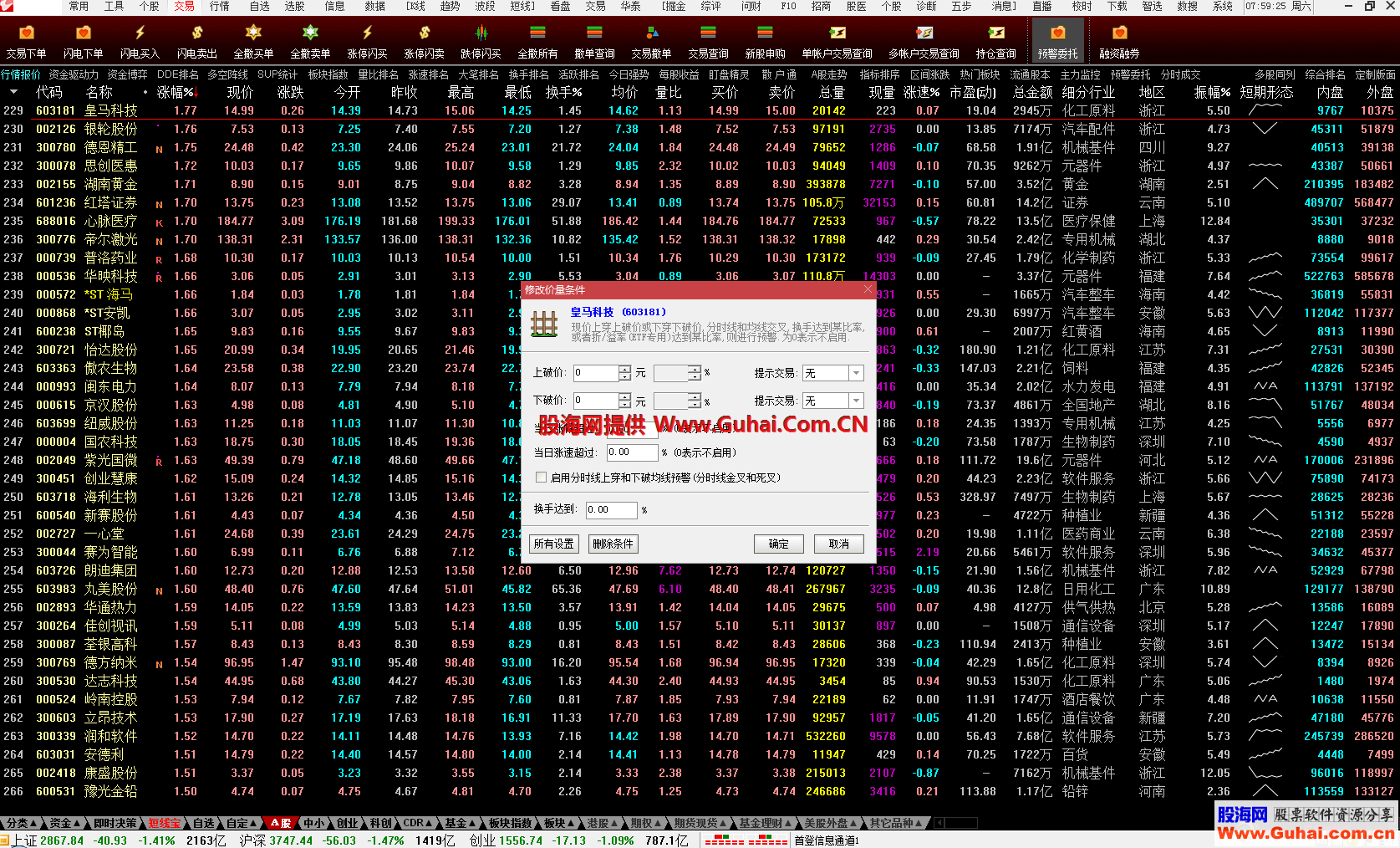
Task: Open 持仓查询 positions query
Action: point(995,41)
